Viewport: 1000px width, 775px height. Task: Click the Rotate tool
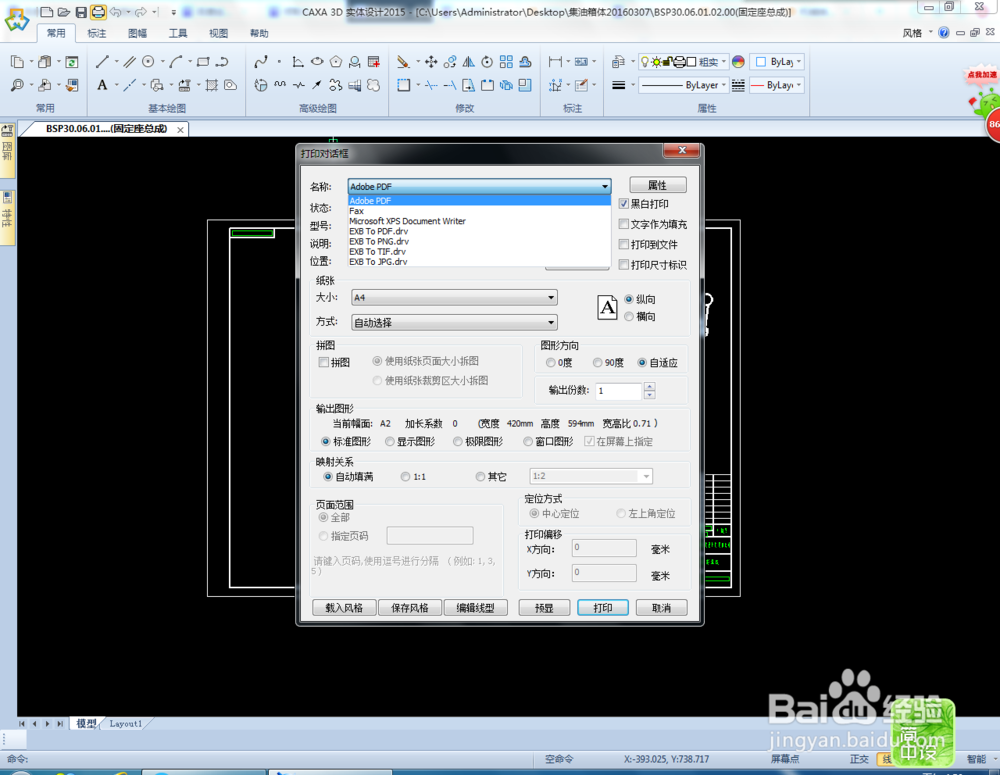(x=487, y=62)
